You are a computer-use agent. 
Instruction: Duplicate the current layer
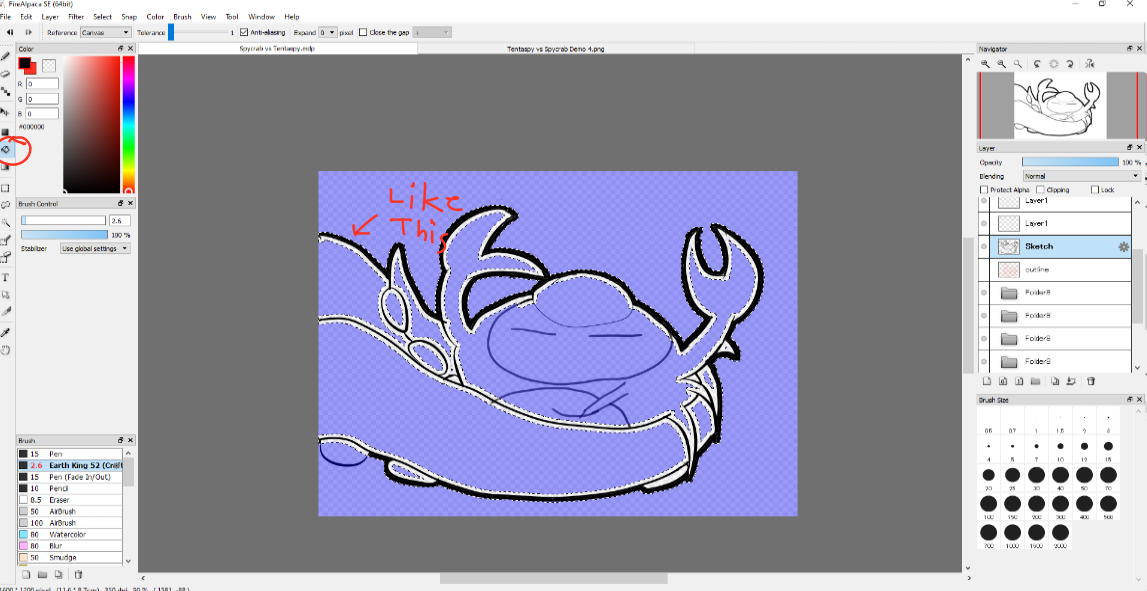pos(1054,381)
